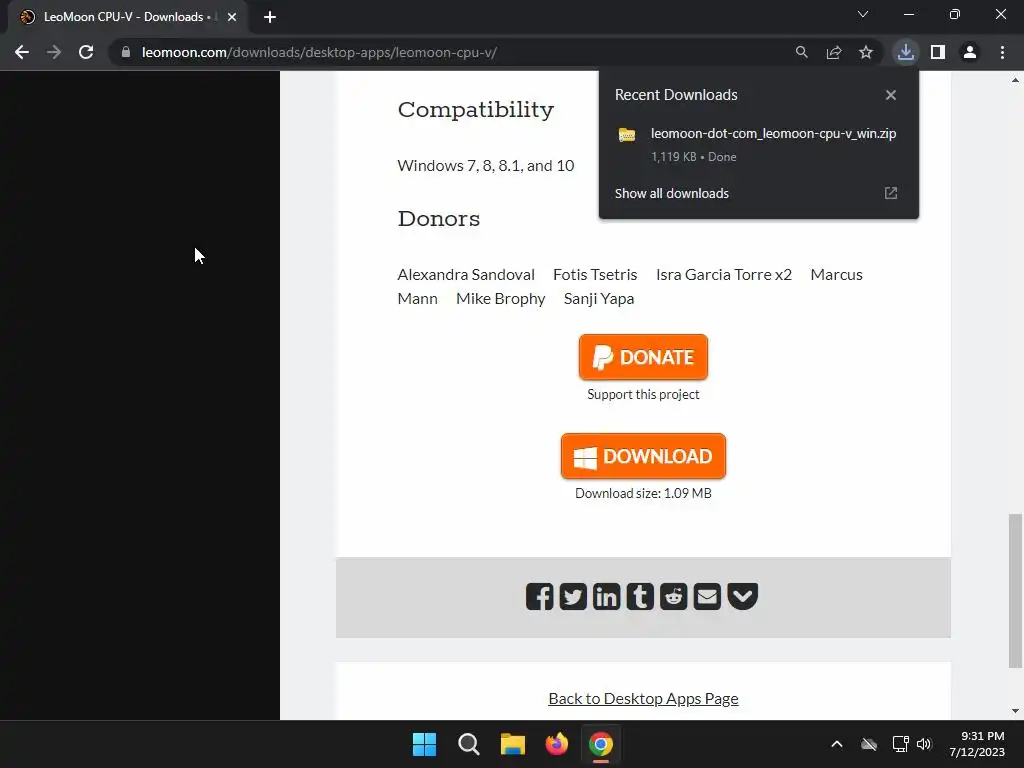Share on Facebook

pos(539,596)
